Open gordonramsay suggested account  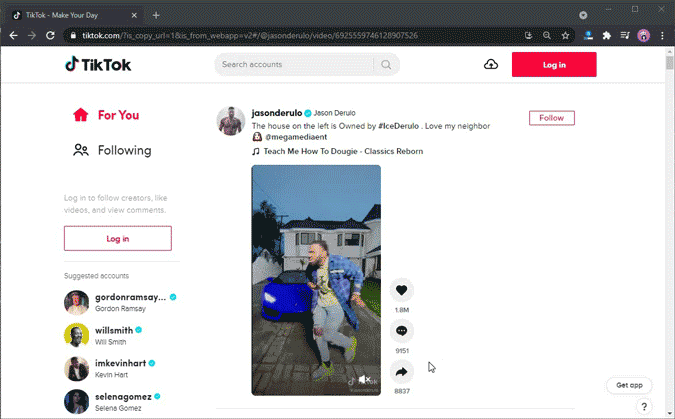[x=130, y=297]
